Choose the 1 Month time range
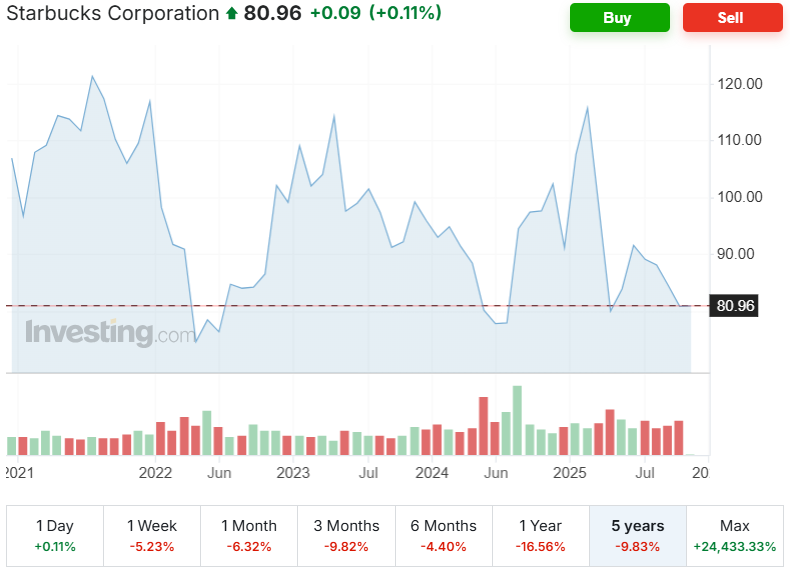This screenshot has width=790, height=571. (x=249, y=535)
